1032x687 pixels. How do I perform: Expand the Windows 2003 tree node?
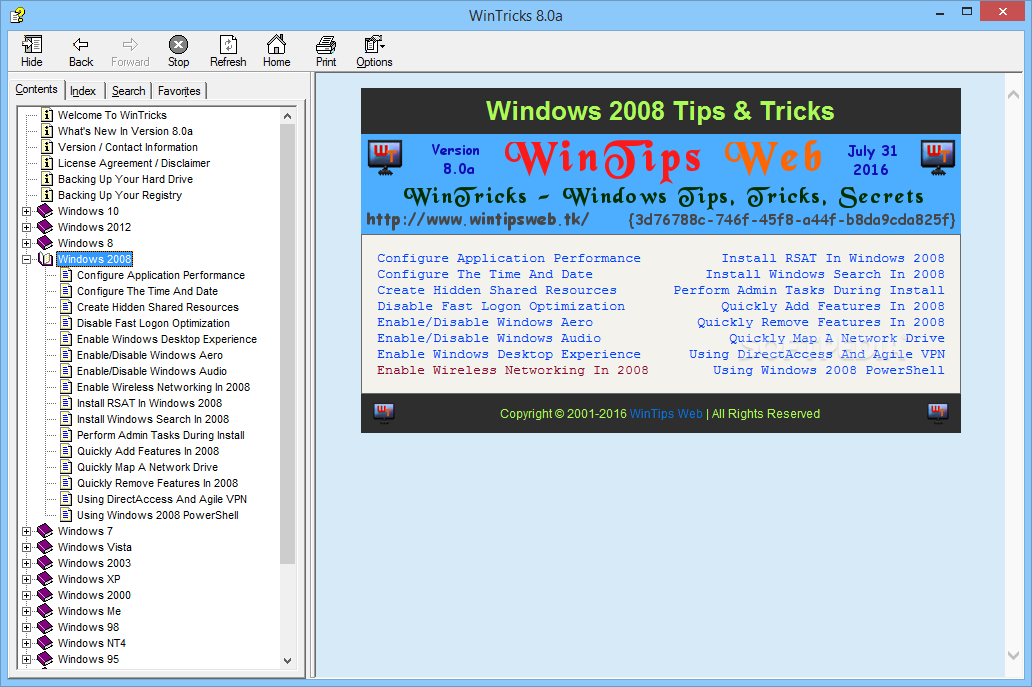[x=26, y=563]
